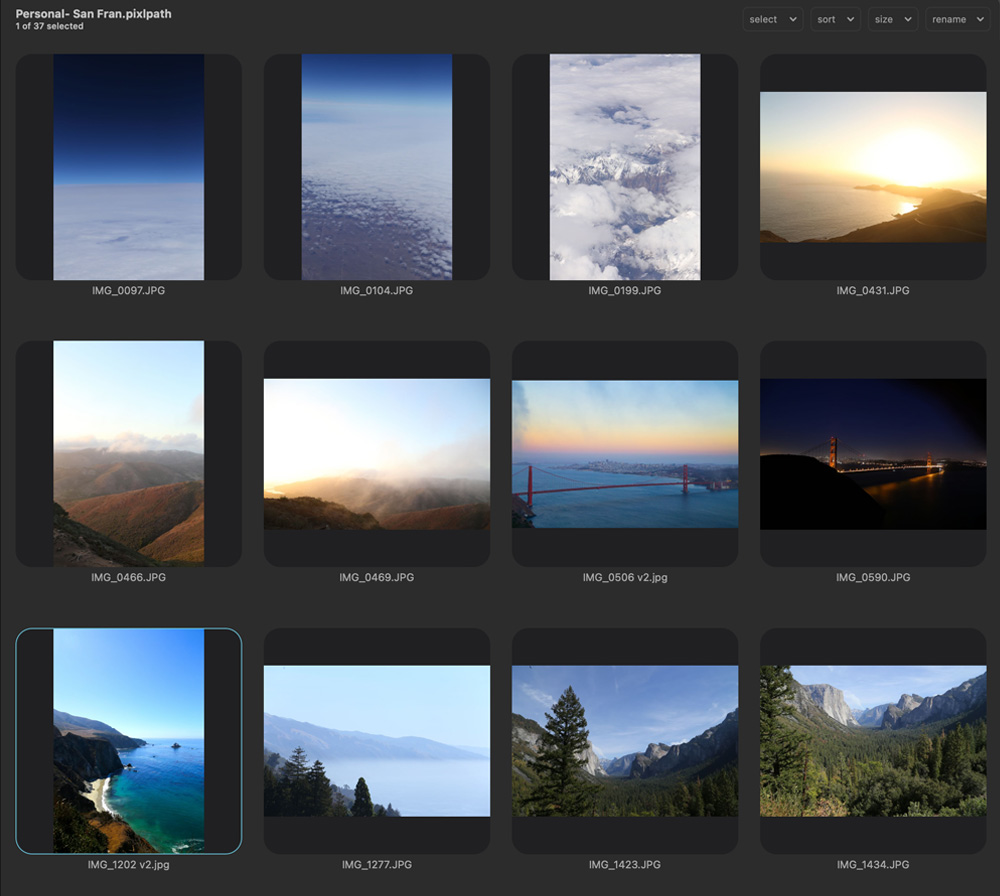Click the file name label IMG_0469.JPG
1000x896 pixels.
[x=377, y=577]
